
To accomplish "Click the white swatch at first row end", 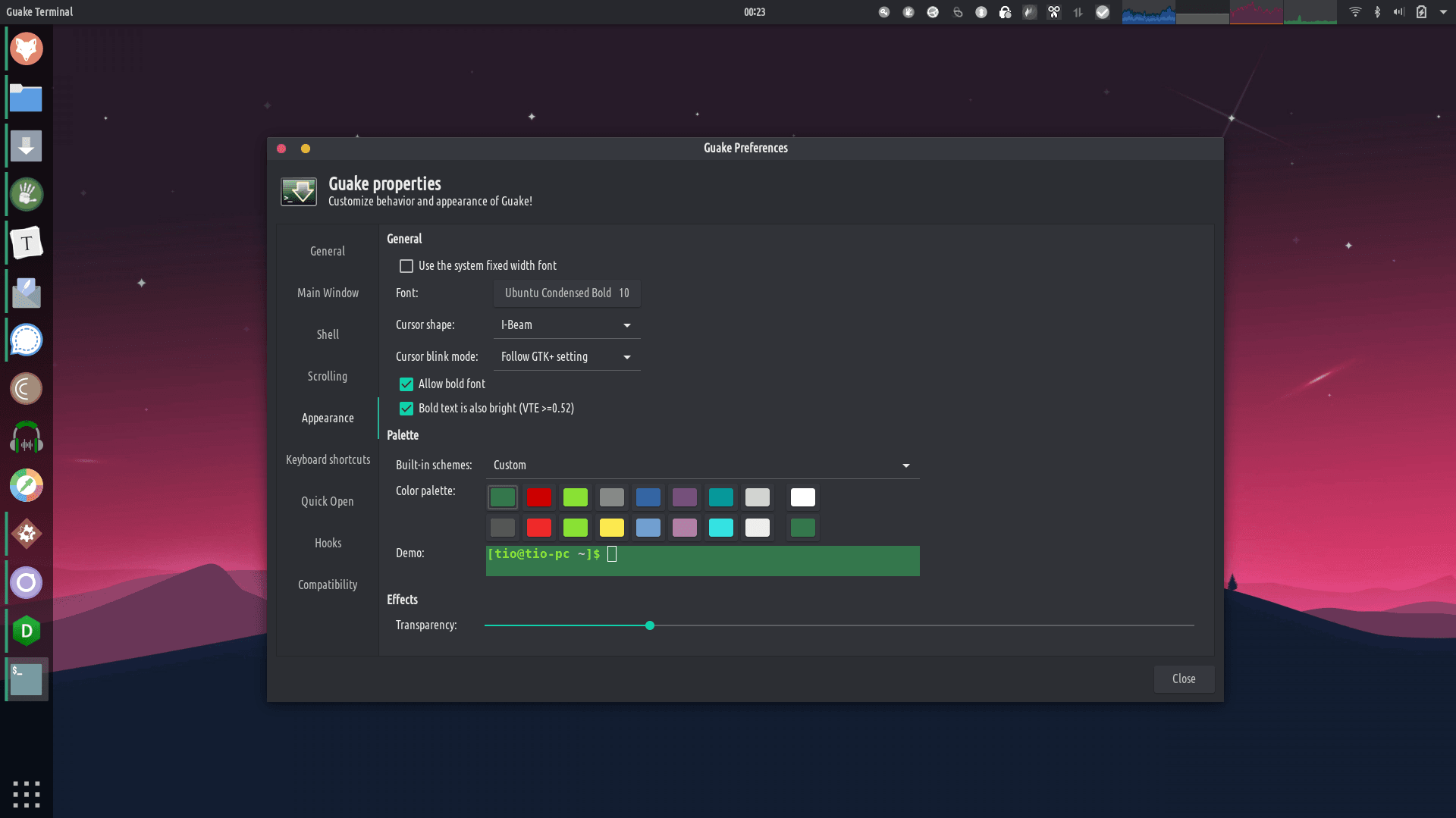I will (803, 497).
